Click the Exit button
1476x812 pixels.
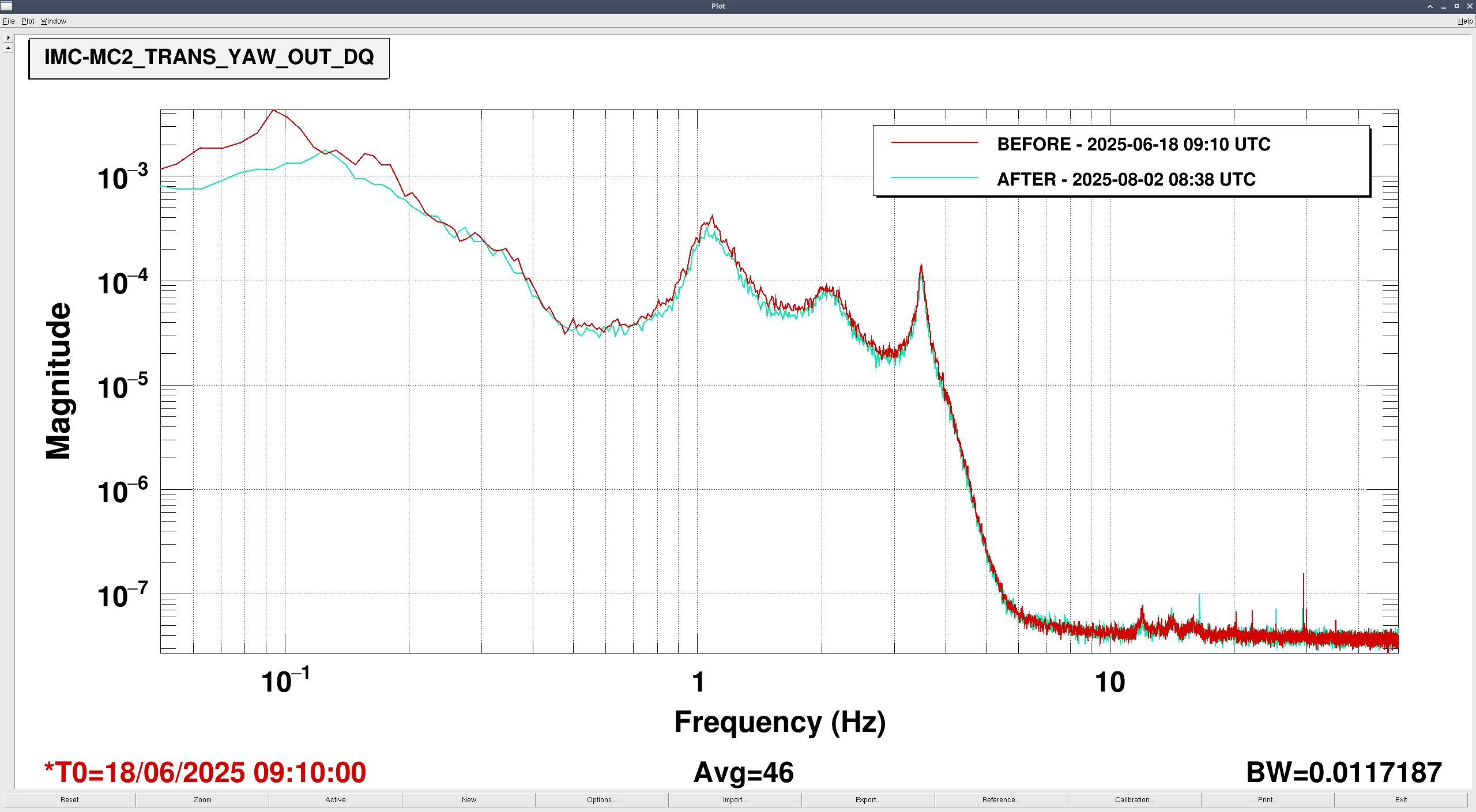coord(1401,799)
